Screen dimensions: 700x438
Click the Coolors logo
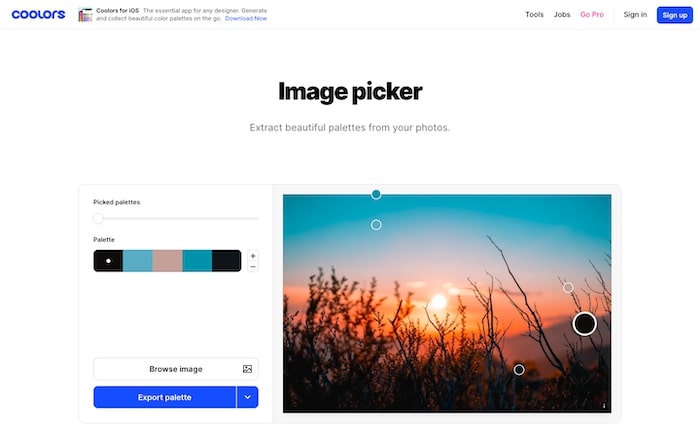click(38, 14)
